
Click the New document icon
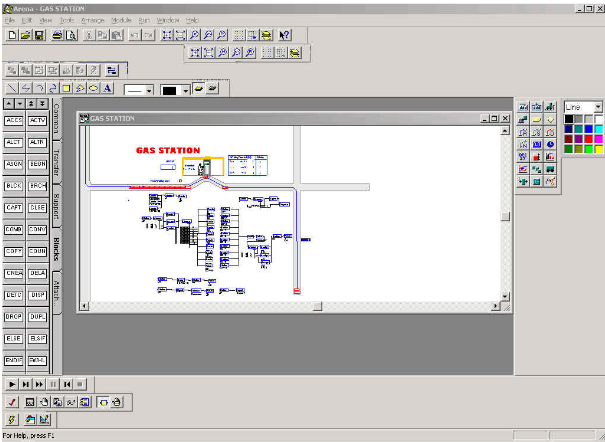(x=12, y=35)
